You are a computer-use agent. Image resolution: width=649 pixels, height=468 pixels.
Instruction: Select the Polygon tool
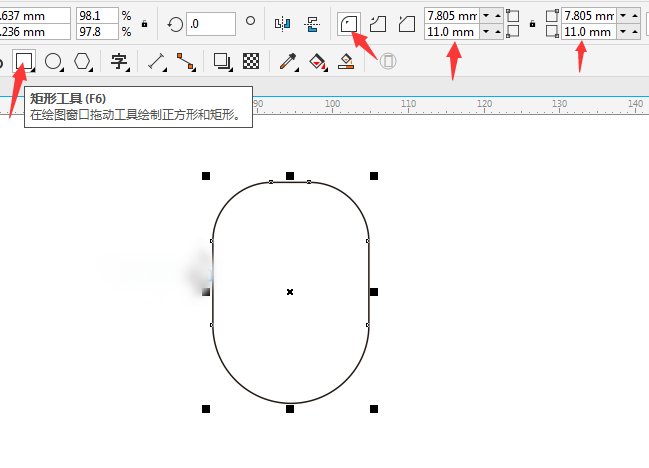(82, 62)
